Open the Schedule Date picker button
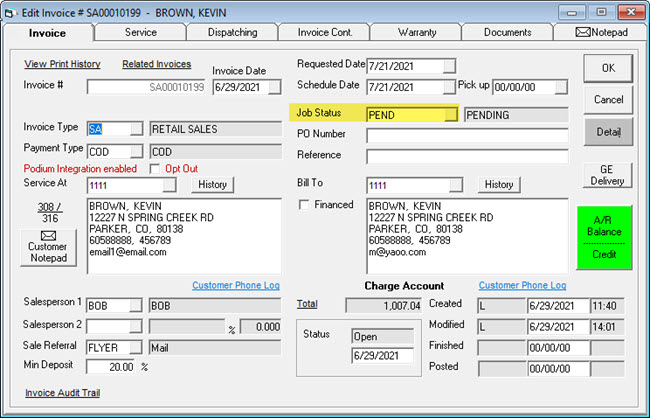The height and width of the screenshot is (418, 650). (x=449, y=87)
